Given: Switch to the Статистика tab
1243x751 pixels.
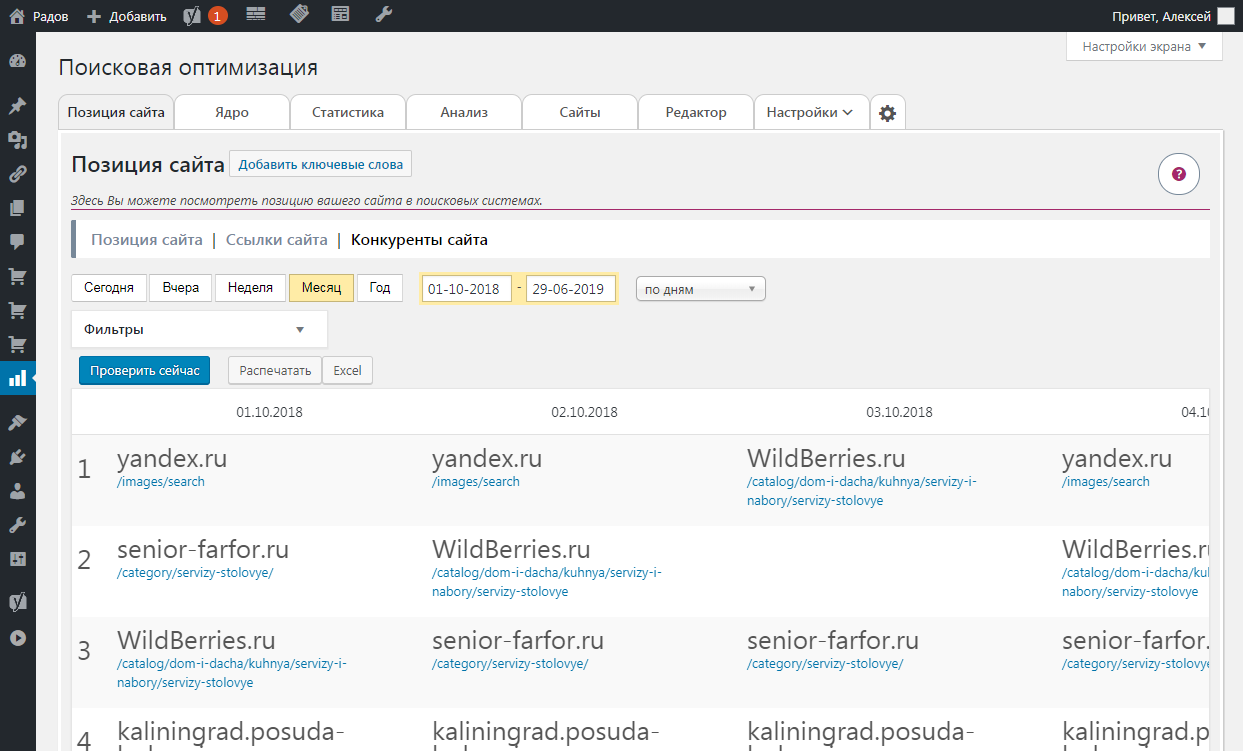Looking at the screenshot, I should (348, 113).
